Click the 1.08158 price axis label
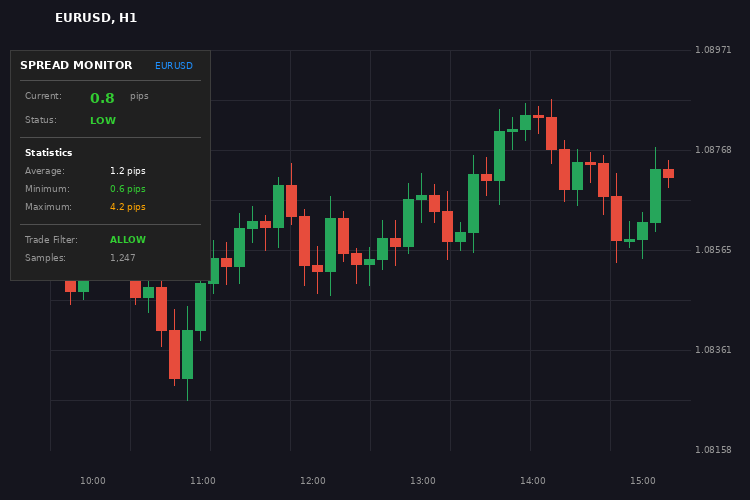The image size is (750, 500). 713,450
